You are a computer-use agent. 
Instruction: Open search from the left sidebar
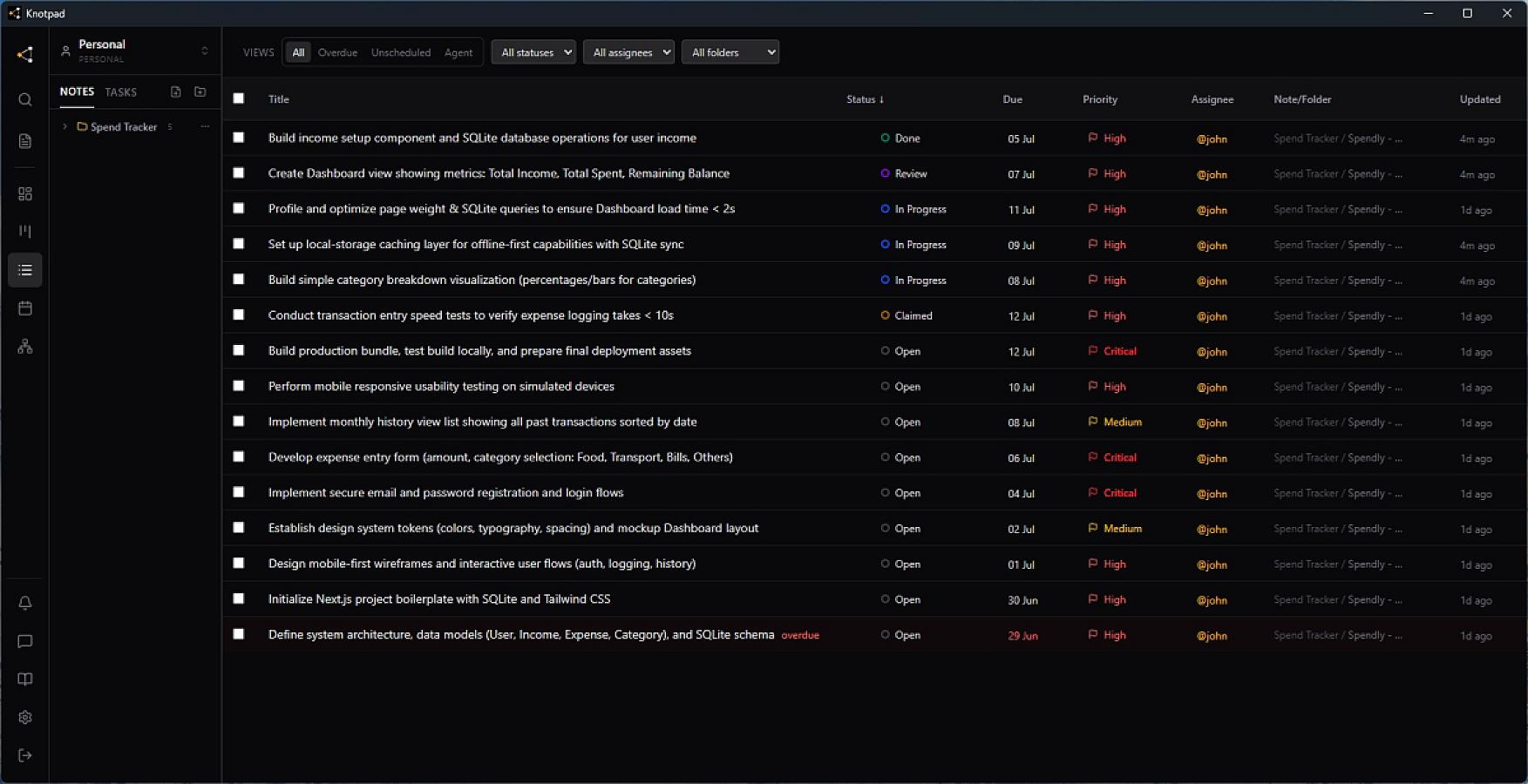click(x=25, y=100)
